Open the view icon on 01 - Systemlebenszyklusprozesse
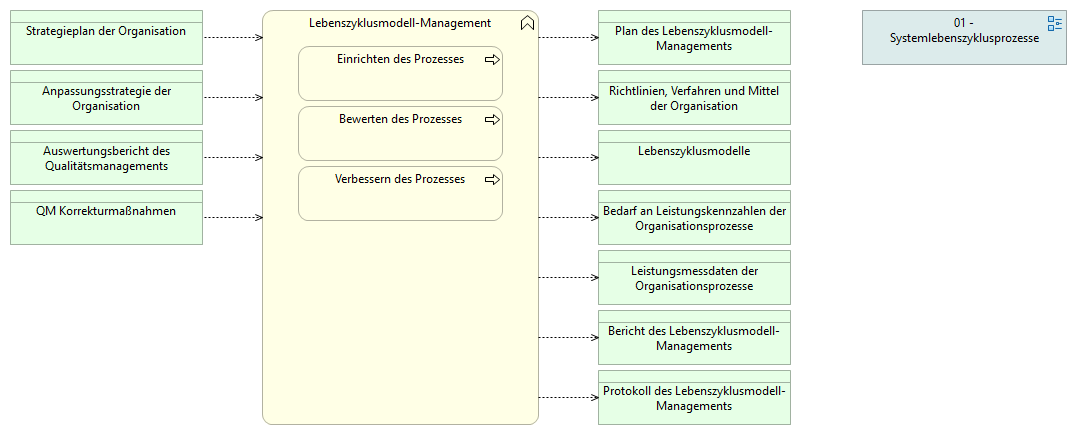Image resolution: width=1077 pixels, height=435 pixels. tap(1054, 24)
